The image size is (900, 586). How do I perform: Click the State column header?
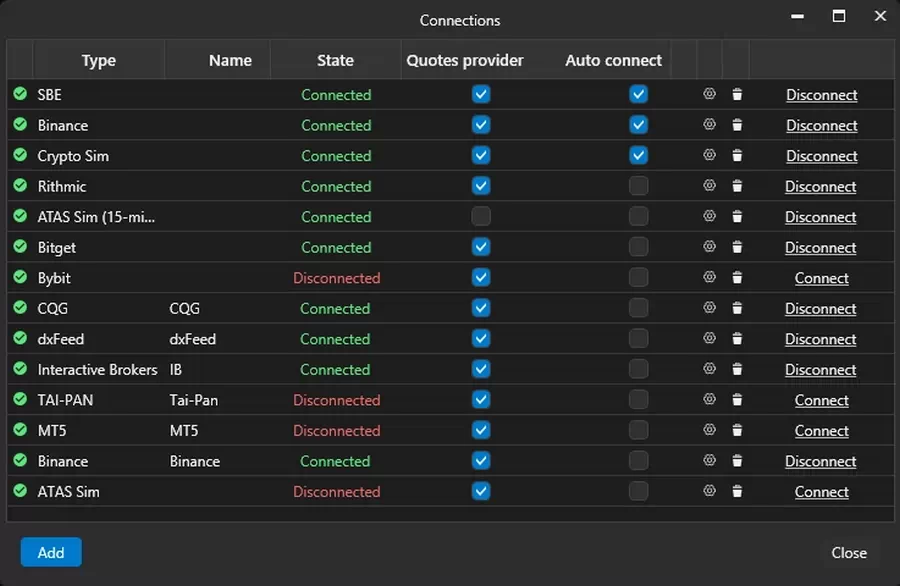(x=336, y=60)
